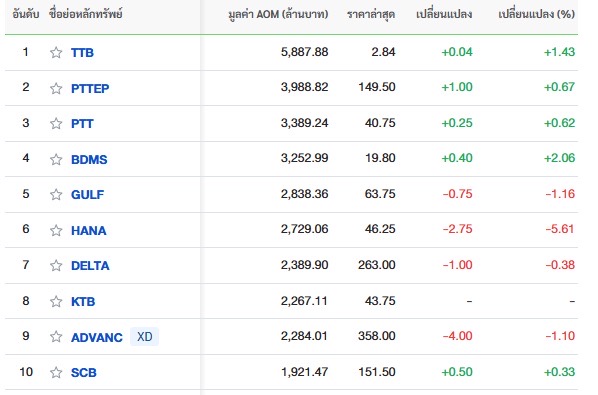The height and width of the screenshot is (395, 598).
Task: Select the HANA −5.61 percent change cell
Action: click(x=560, y=229)
